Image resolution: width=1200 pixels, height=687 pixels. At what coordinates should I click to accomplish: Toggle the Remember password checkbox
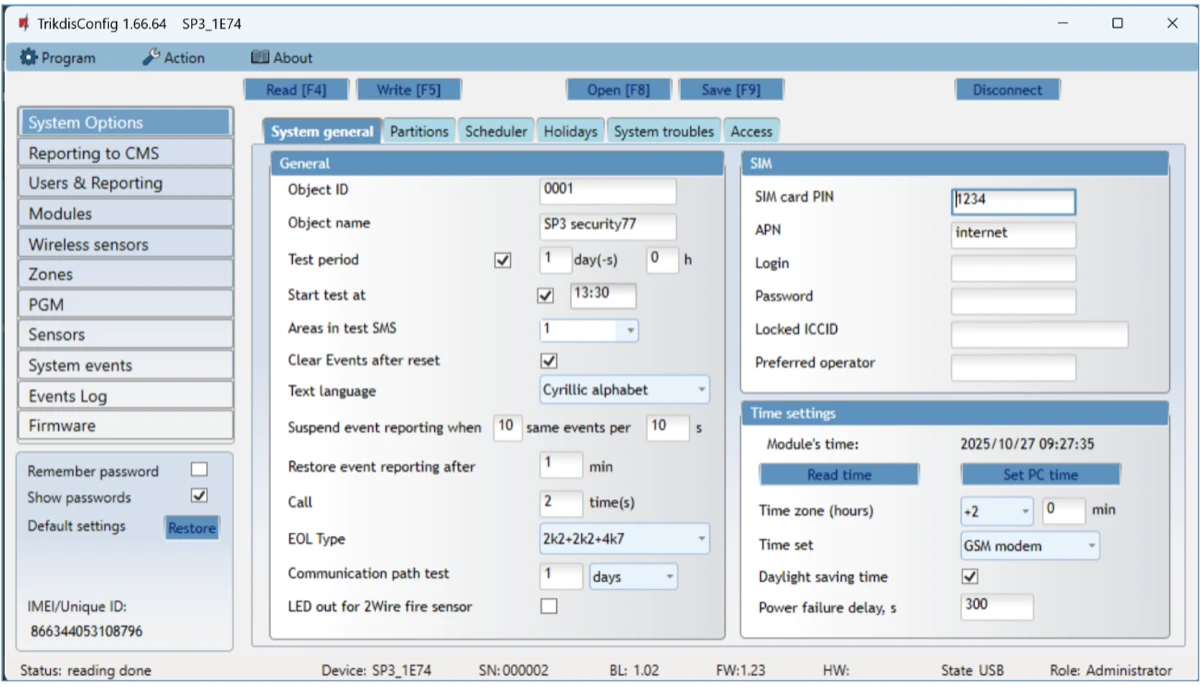199,470
